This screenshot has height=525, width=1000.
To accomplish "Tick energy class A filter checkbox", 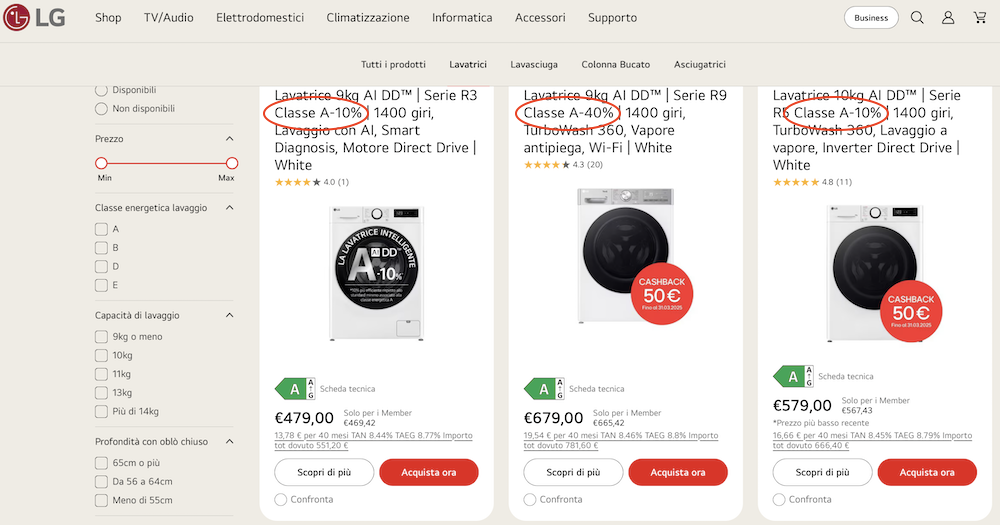I will pyautogui.click(x=101, y=229).
